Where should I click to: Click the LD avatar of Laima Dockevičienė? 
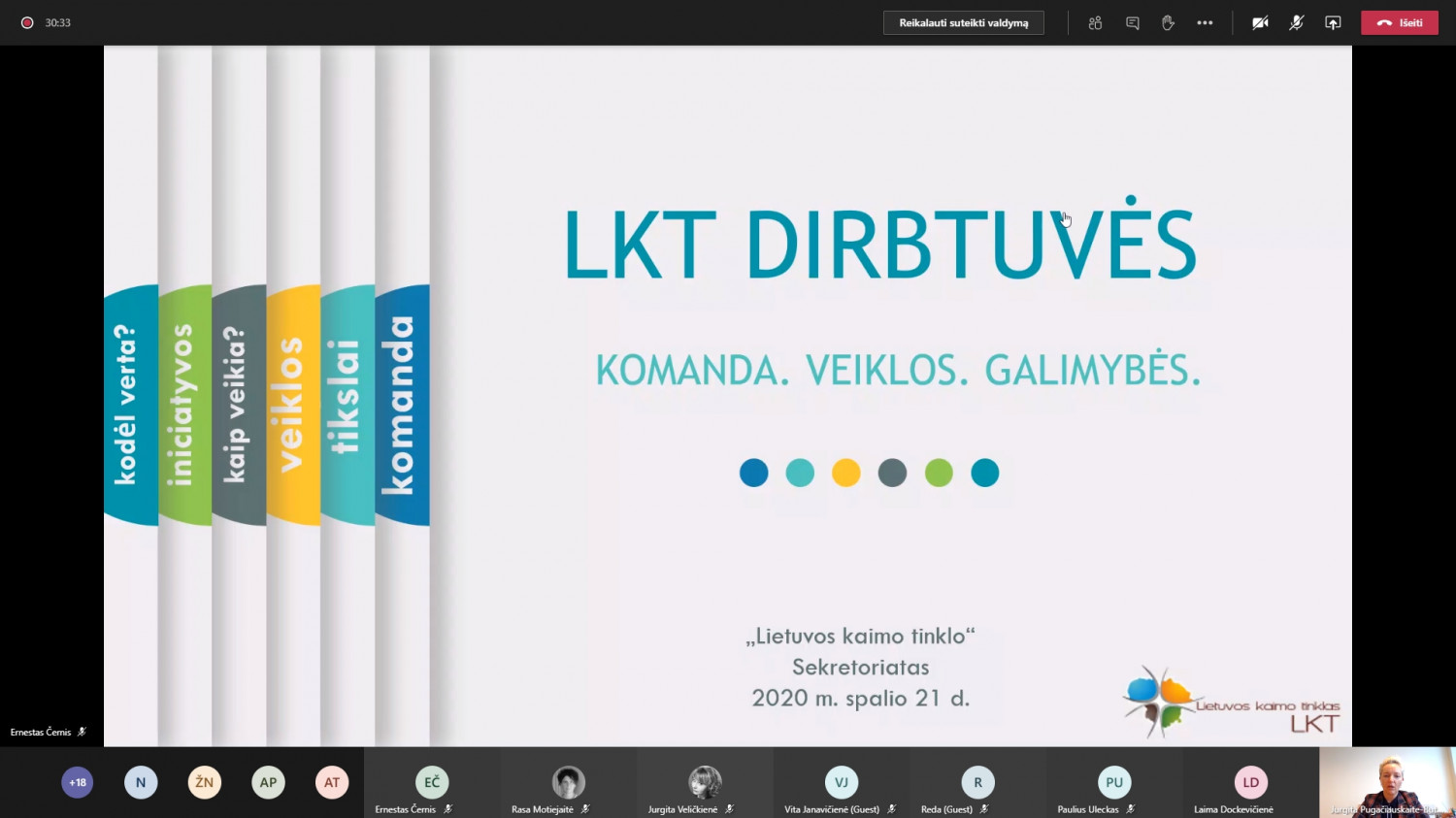point(1250,782)
